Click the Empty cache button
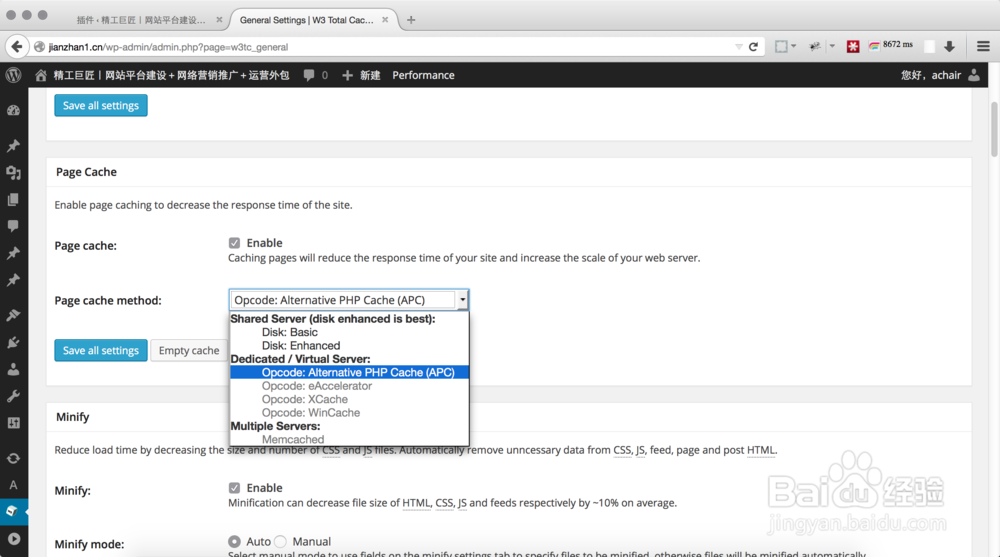The image size is (1000, 557). tap(189, 351)
